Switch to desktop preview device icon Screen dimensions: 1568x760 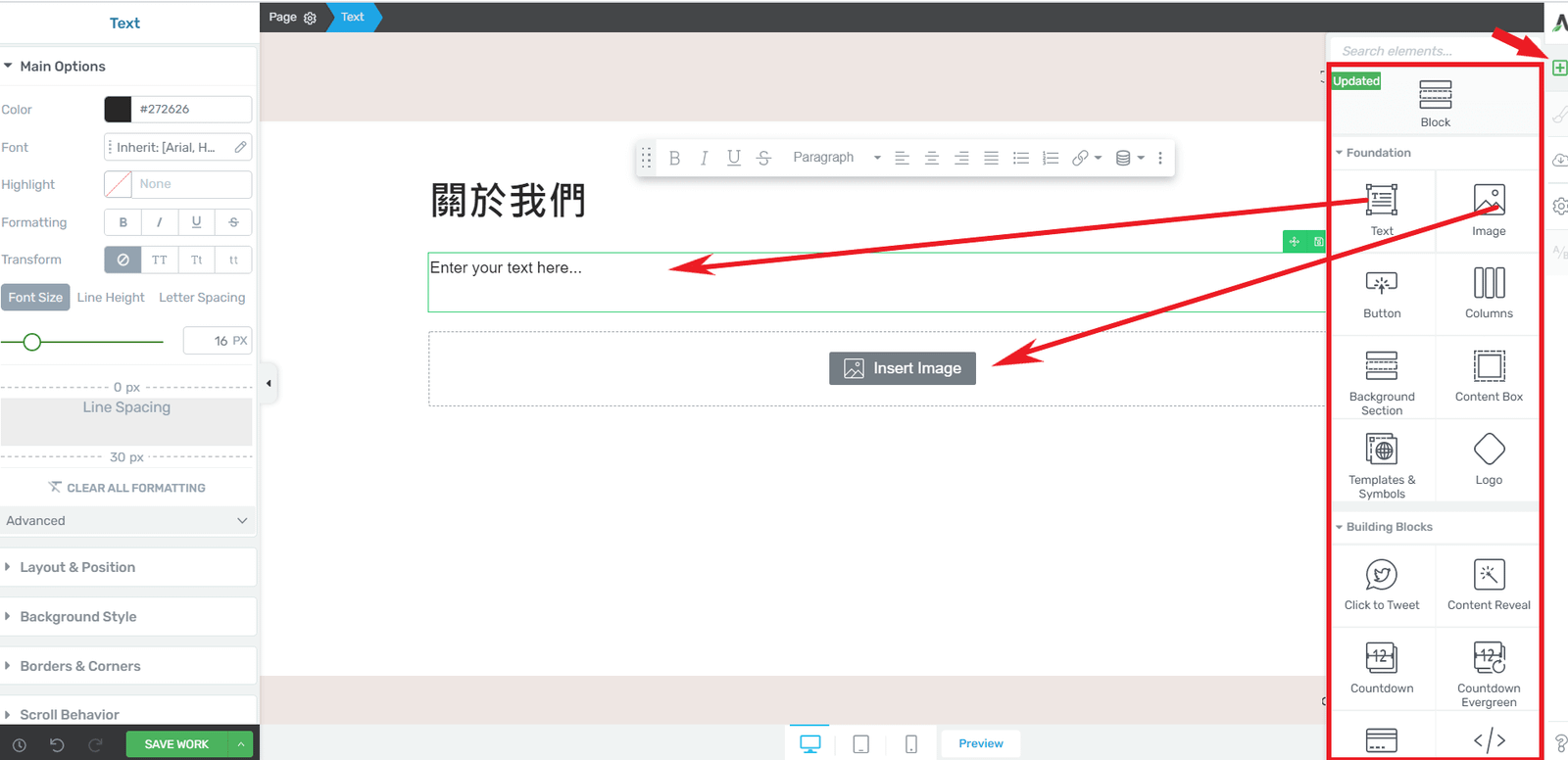coord(809,744)
